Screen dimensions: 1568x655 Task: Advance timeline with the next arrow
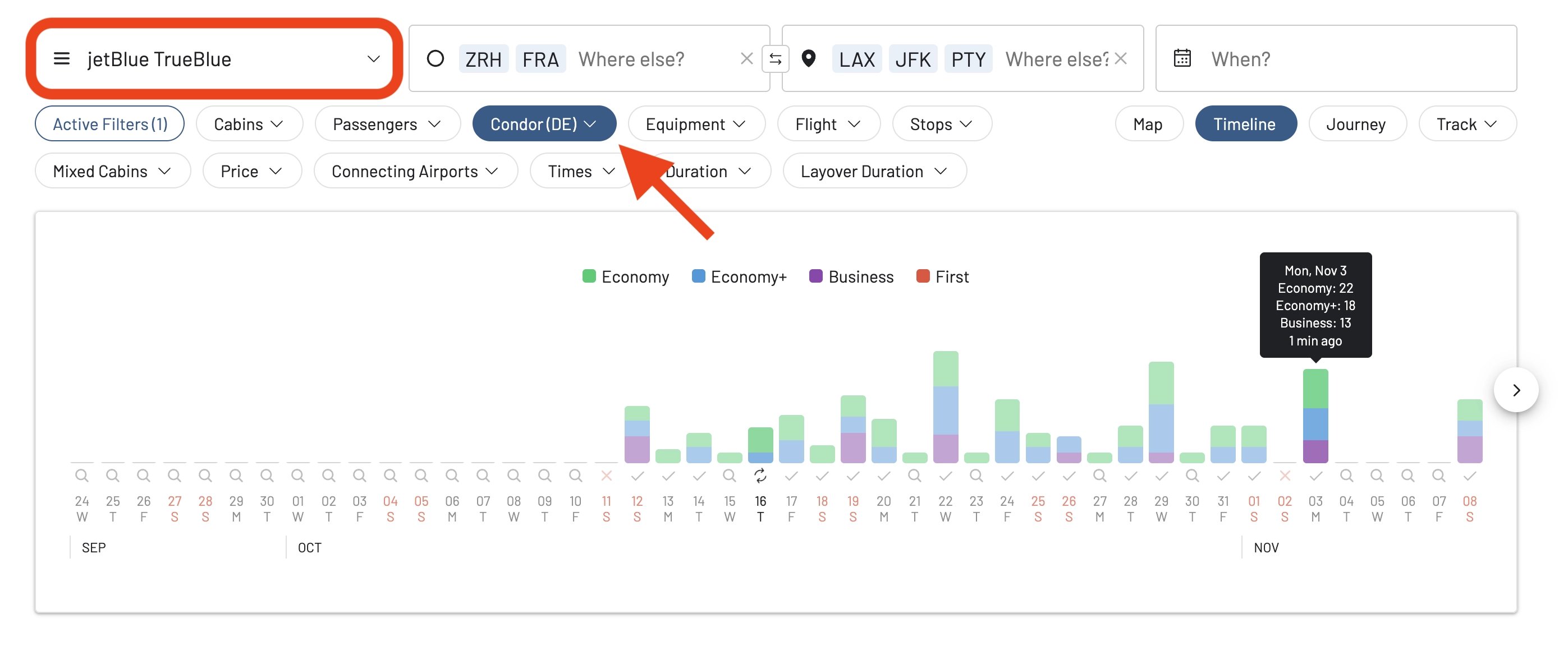pos(1516,390)
